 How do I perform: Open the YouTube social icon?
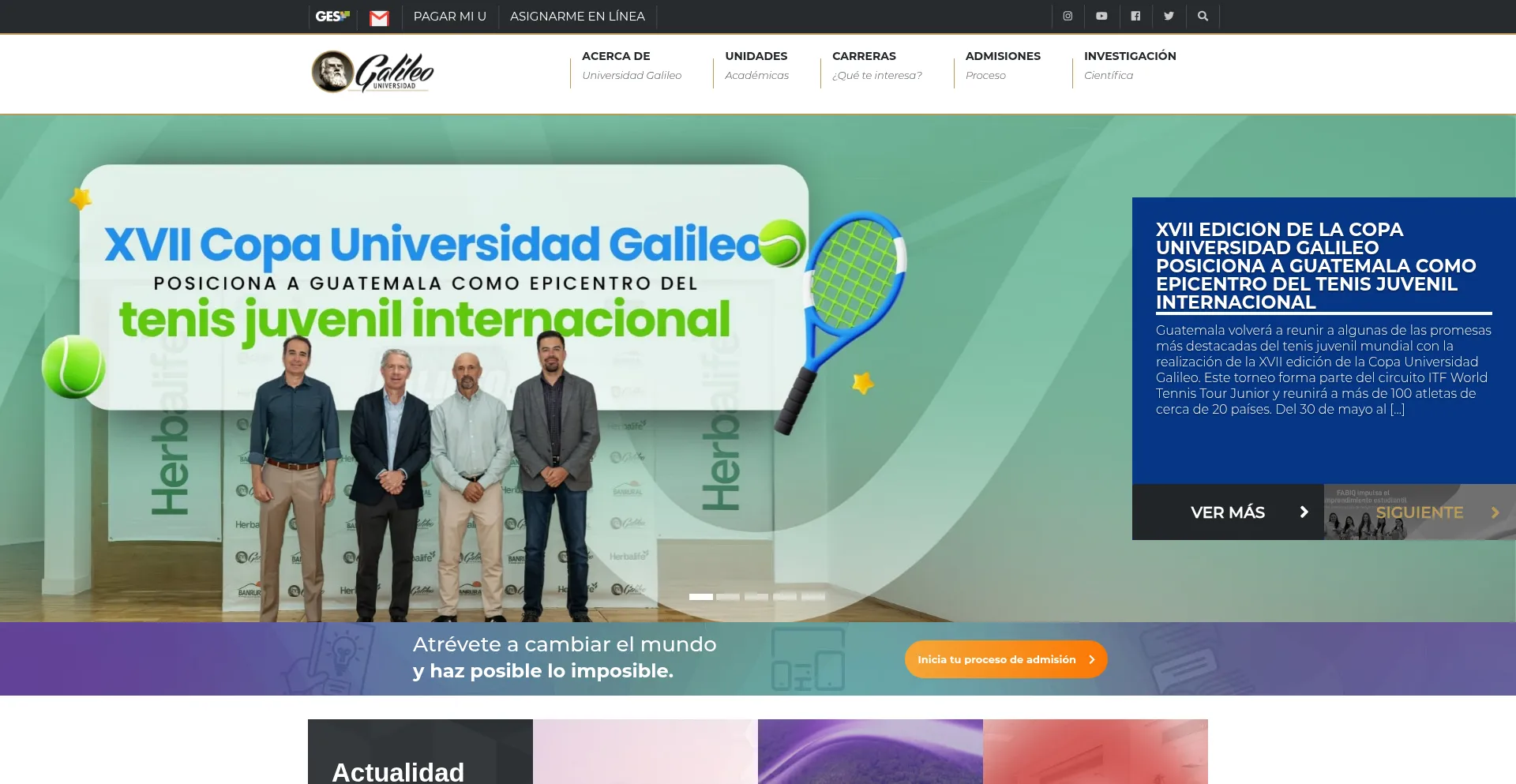pyautogui.click(x=1101, y=16)
